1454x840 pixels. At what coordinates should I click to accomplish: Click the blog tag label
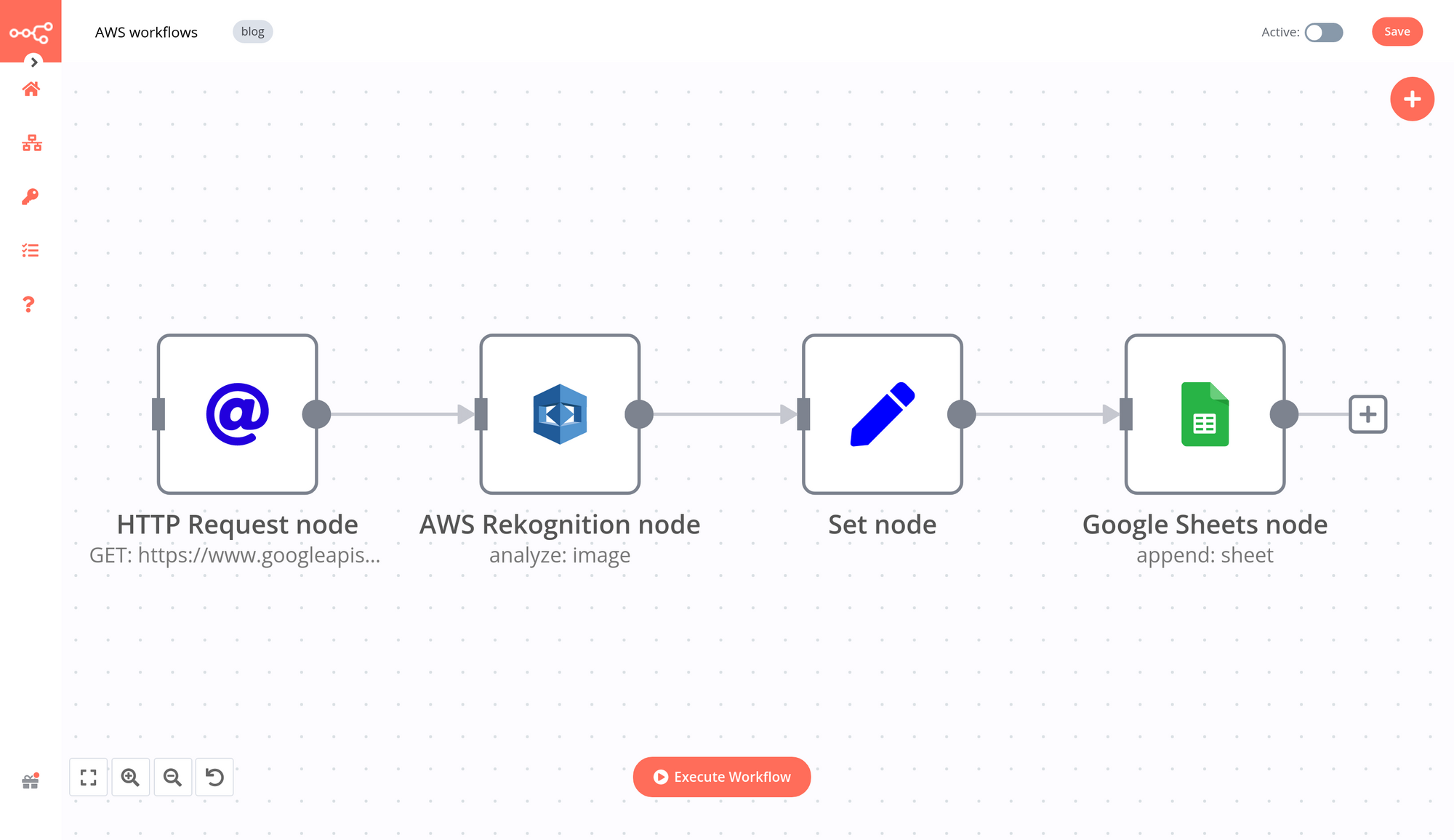[252, 31]
